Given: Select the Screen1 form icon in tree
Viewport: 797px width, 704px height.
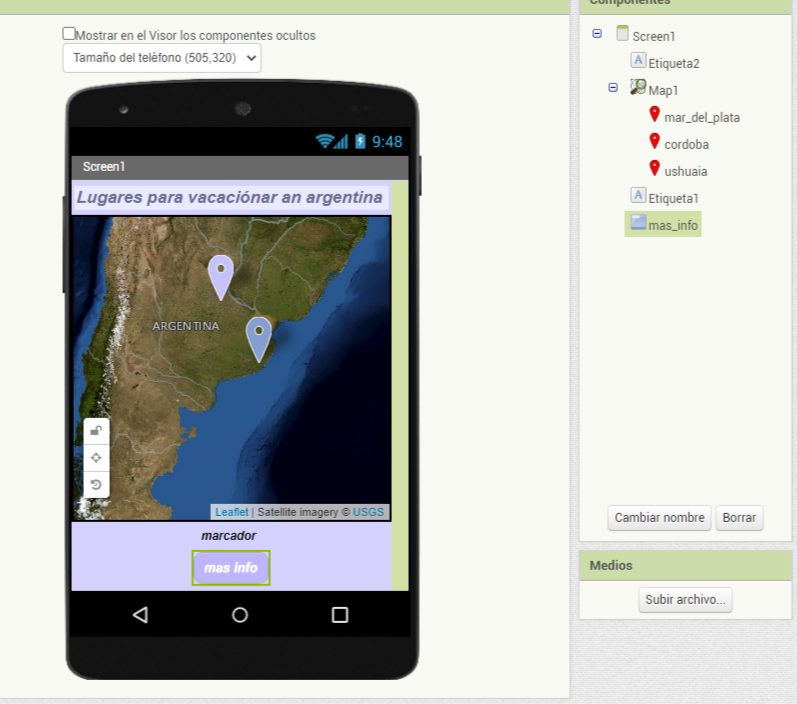Looking at the screenshot, I should (x=622, y=33).
